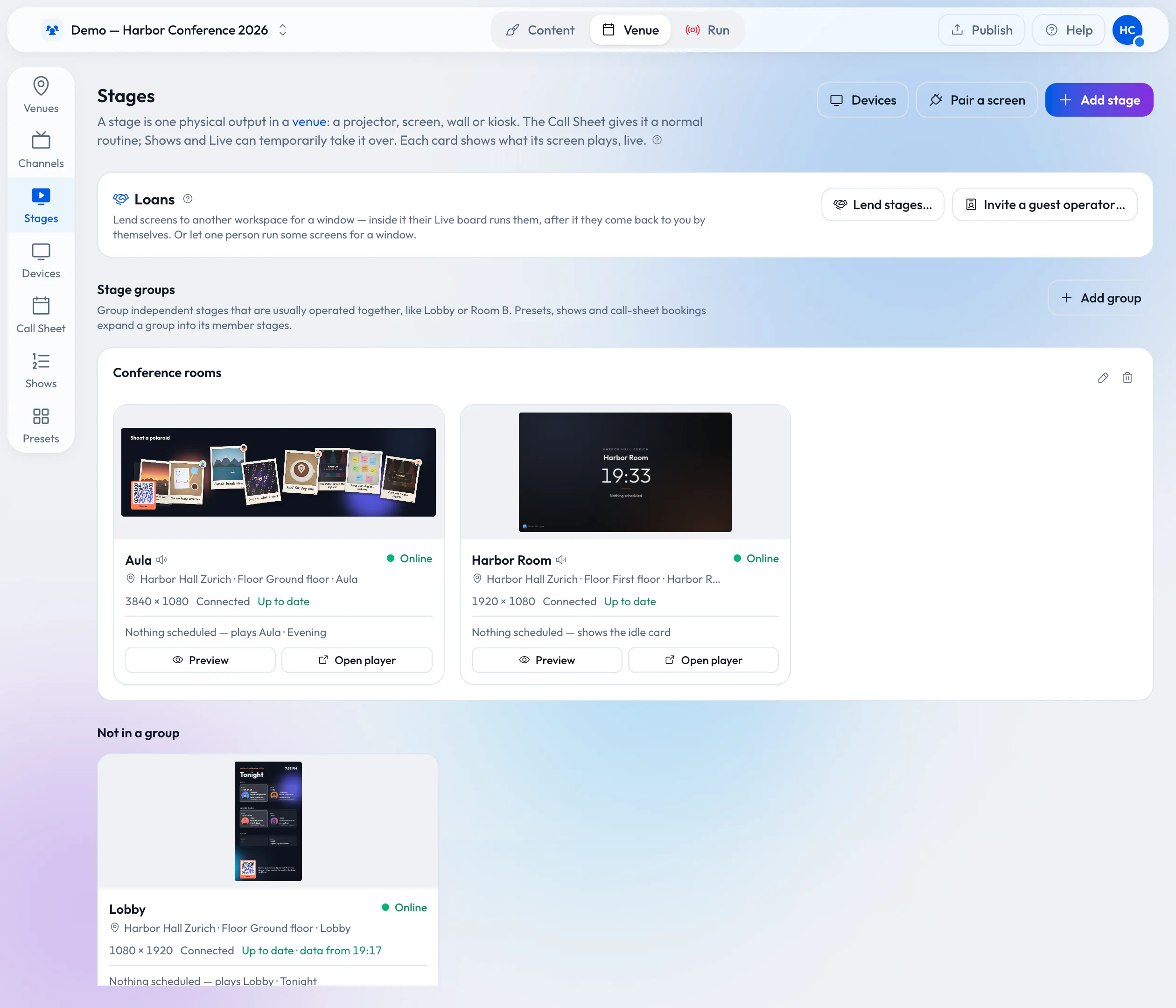Click the speaker icon next to Aula
Image resolution: width=1176 pixels, height=1008 pixels.
point(162,560)
